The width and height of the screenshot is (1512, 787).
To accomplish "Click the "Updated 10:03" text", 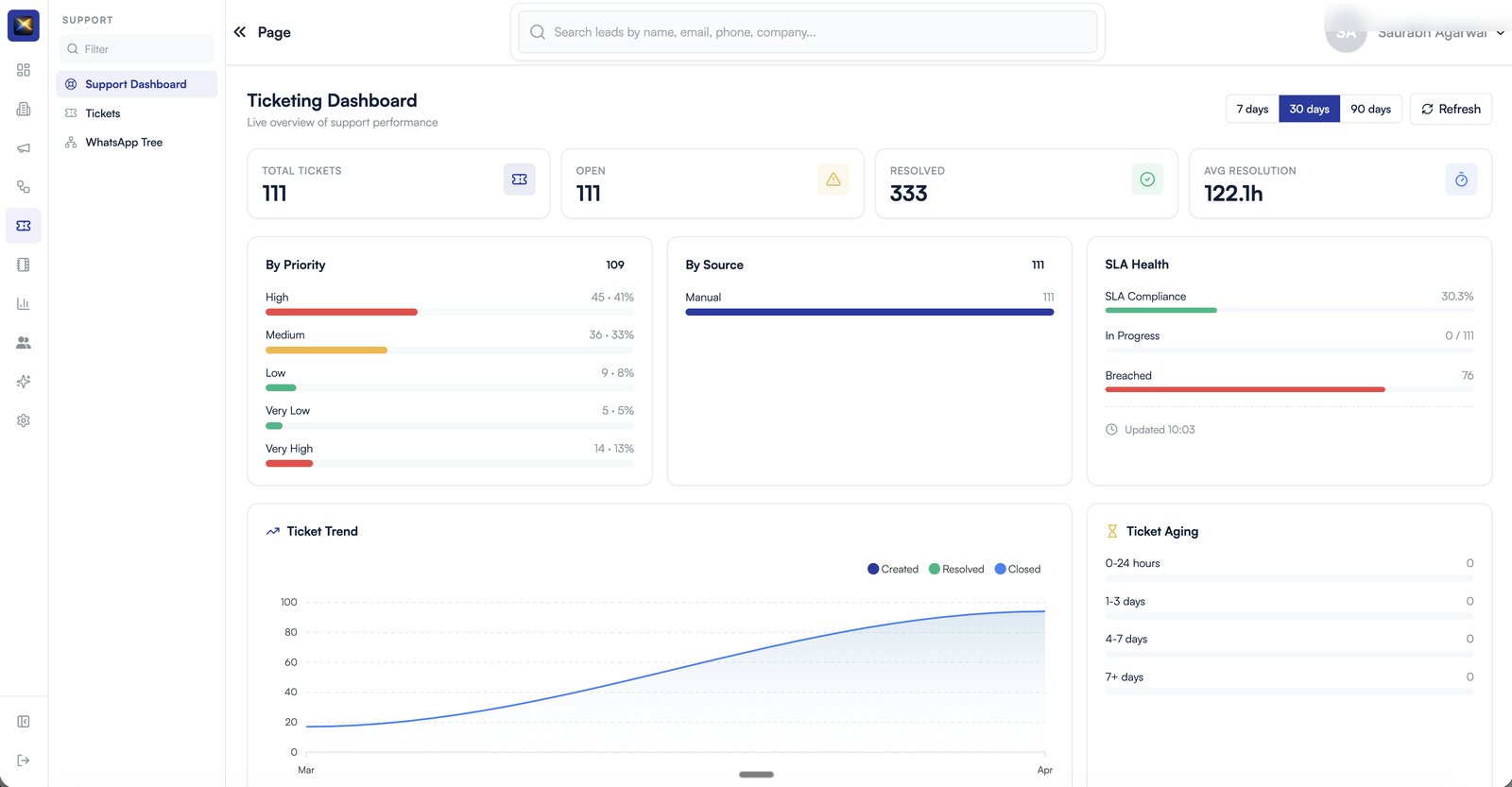I will [x=1160, y=430].
